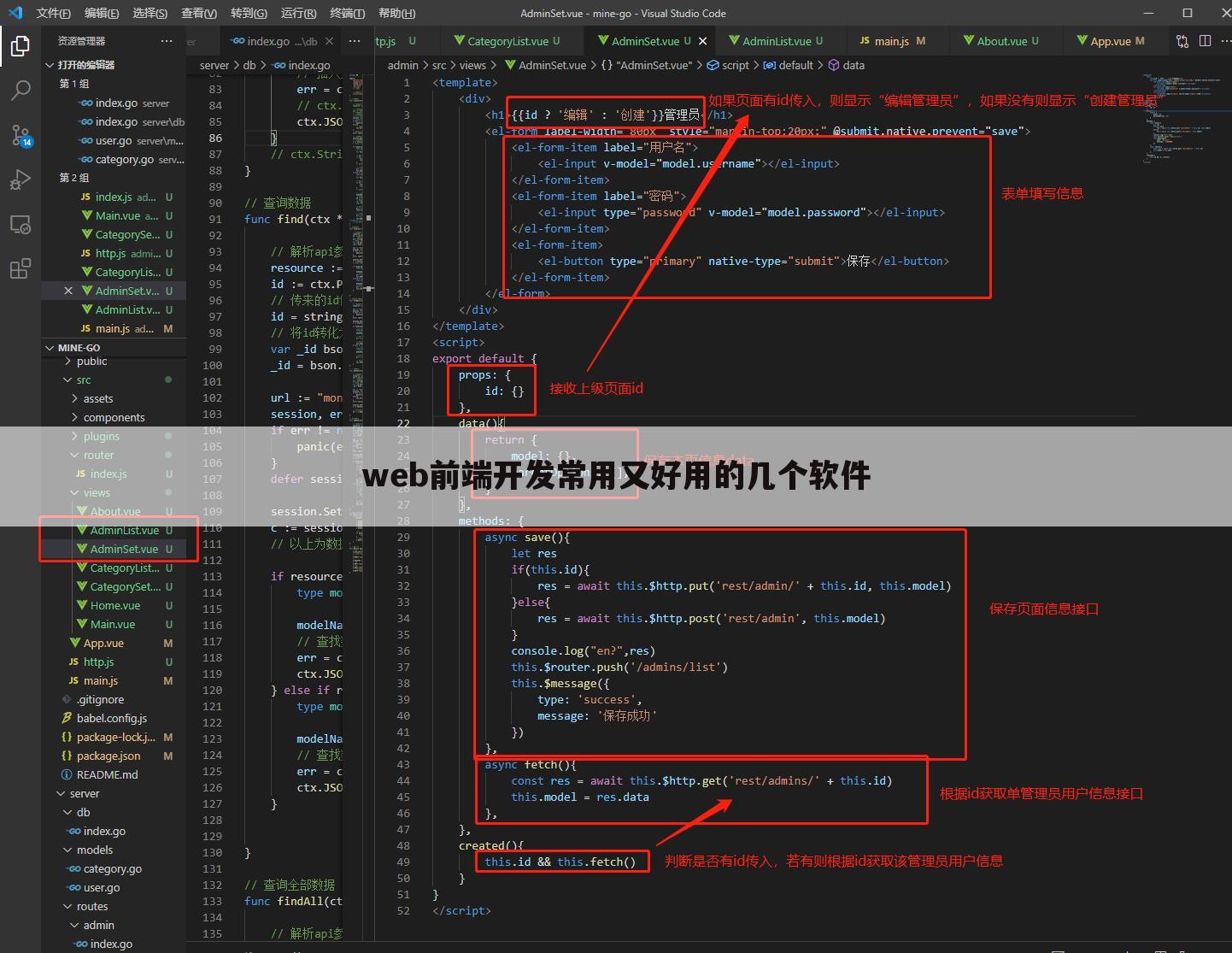Open the 查看(V) menu
Screen dimensions: 1232x953
click(x=199, y=13)
